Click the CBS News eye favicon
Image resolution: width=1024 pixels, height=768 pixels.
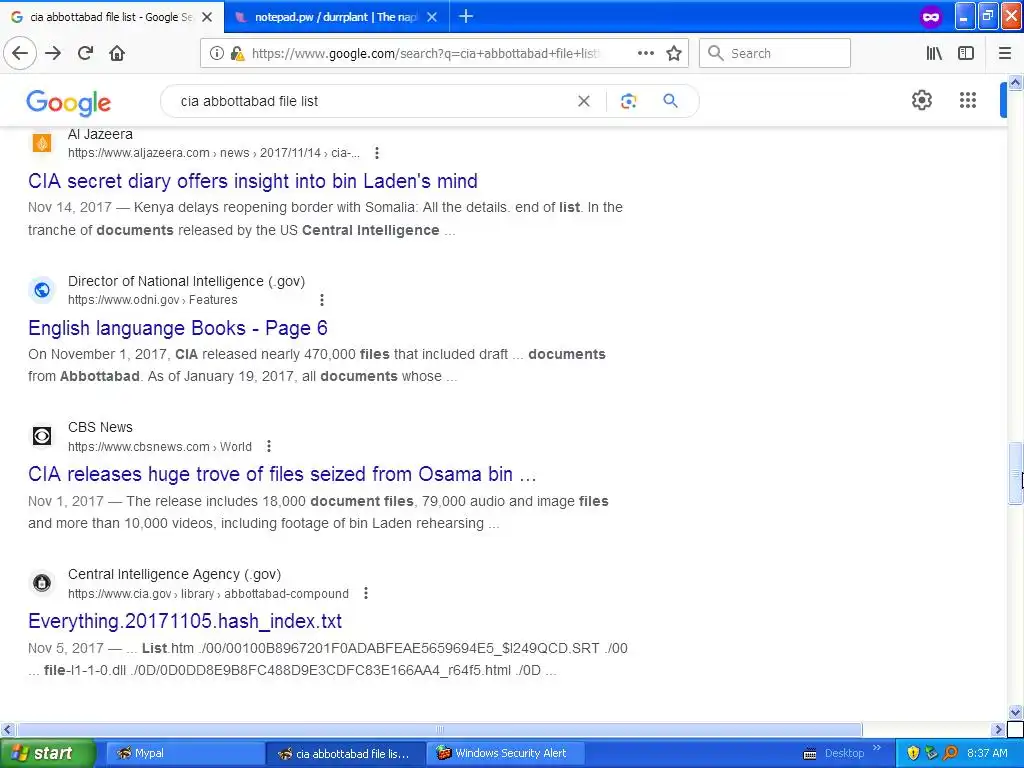[42, 436]
